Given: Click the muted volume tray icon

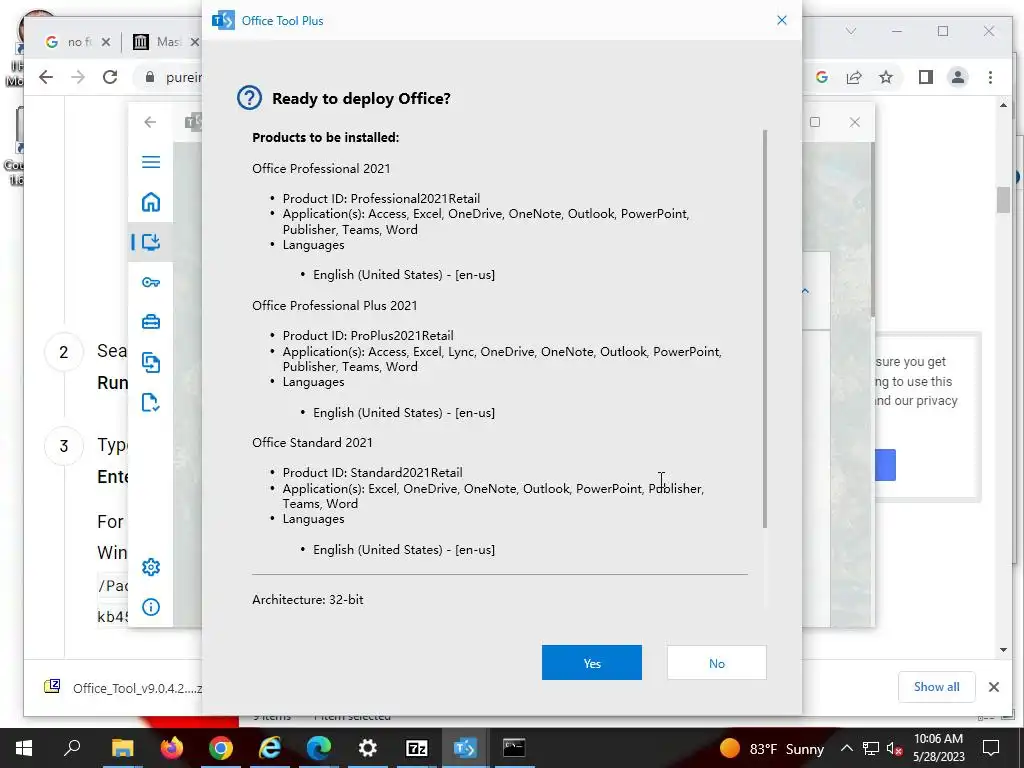Looking at the screenshot, I should tap(894, 748).
